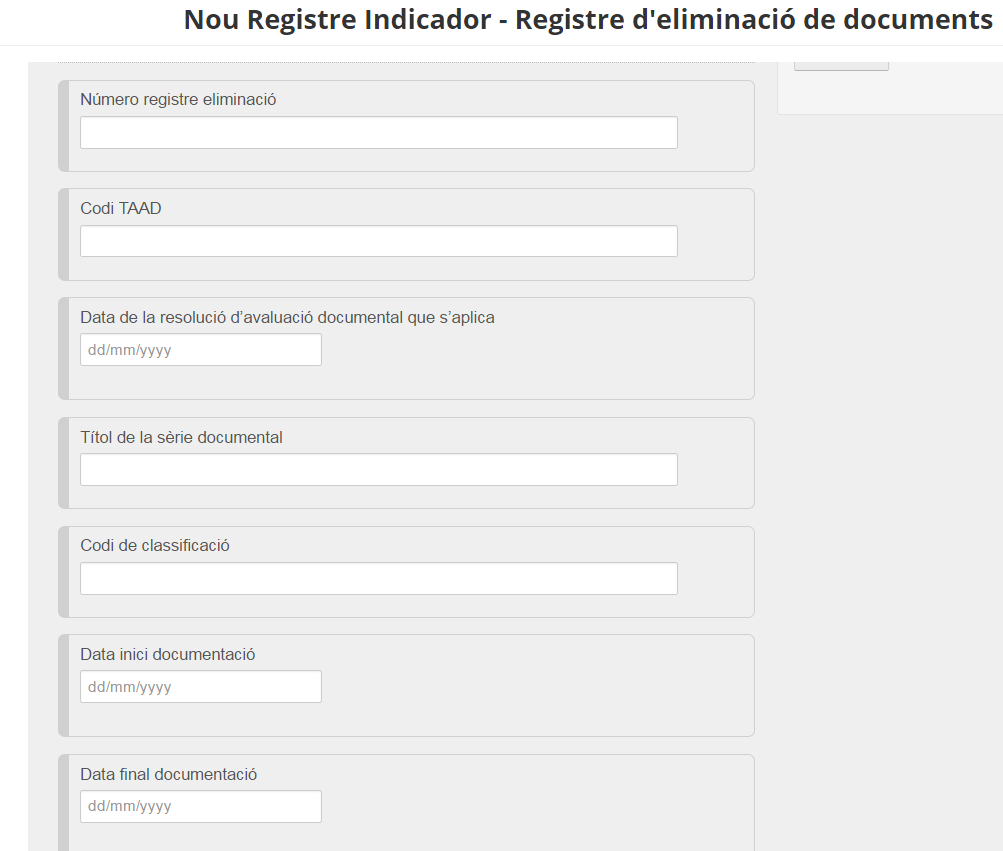The width and height of the screenshot is (1003, 851).
Task: Focus the Codi TAAD input box
Action: (x=378, y=241)
